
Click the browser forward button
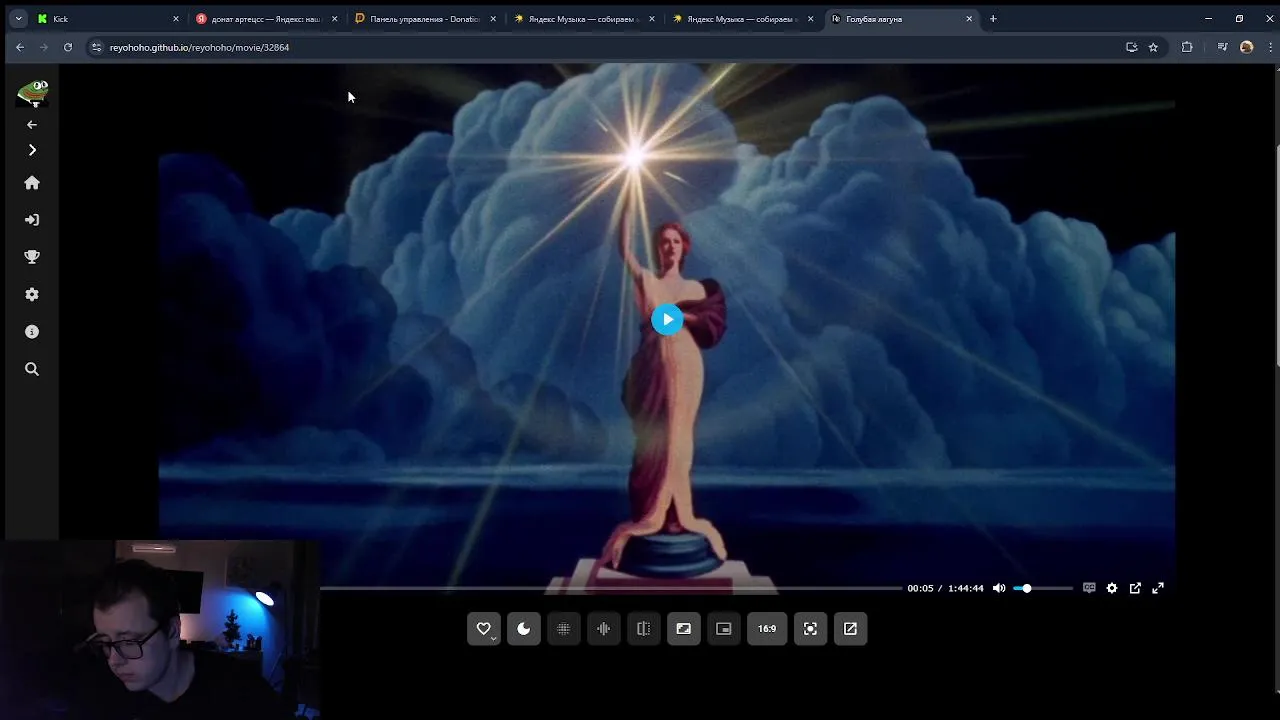43,47
